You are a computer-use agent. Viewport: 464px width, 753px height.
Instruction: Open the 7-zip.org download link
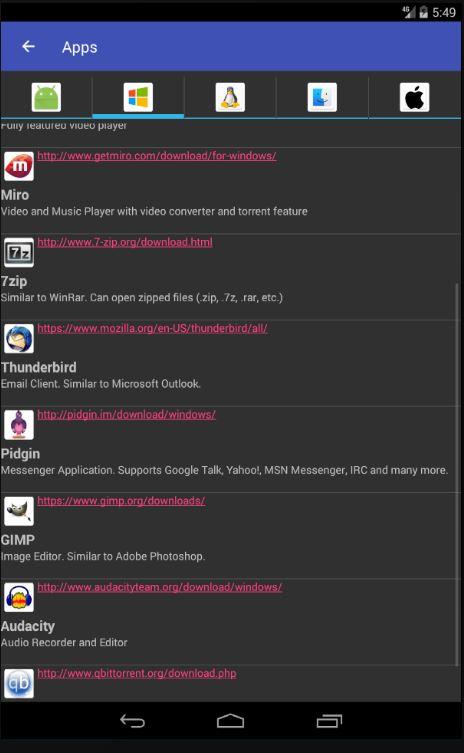click(x=125, y=242)
